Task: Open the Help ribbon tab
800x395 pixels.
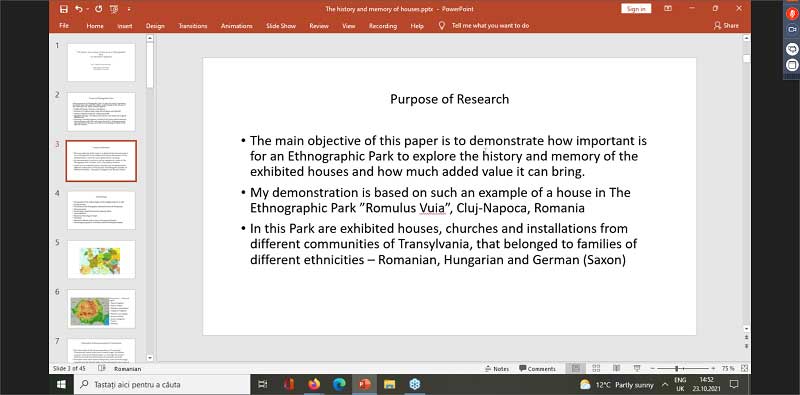Action: tap(417, 26)
